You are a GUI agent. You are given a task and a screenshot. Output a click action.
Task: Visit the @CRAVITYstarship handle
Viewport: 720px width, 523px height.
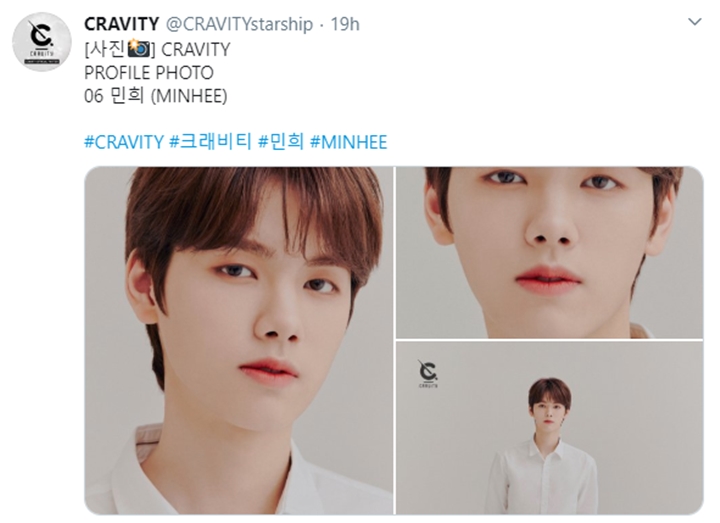point(239,24)
